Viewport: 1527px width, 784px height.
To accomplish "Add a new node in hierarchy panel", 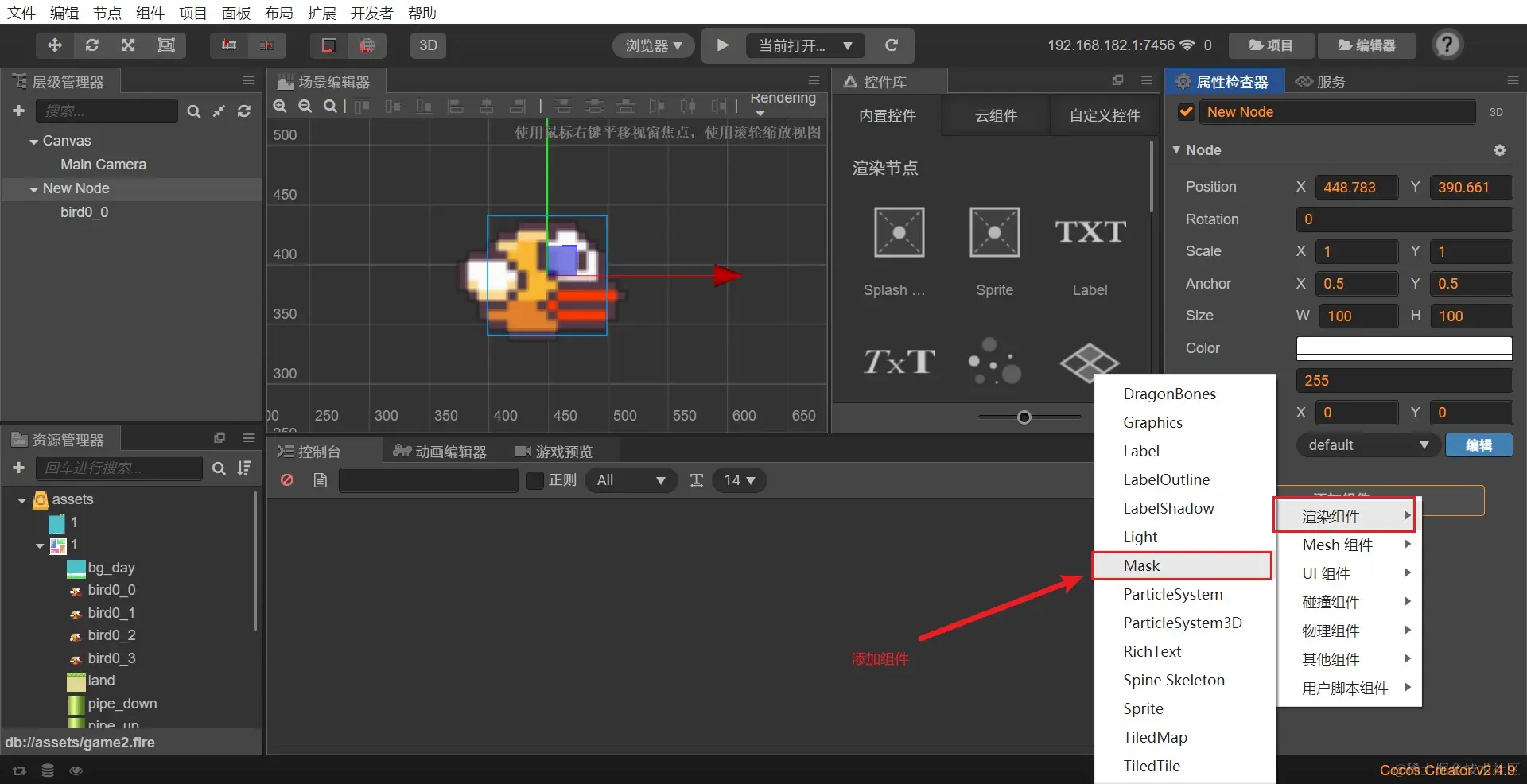I will coord(19,111).
